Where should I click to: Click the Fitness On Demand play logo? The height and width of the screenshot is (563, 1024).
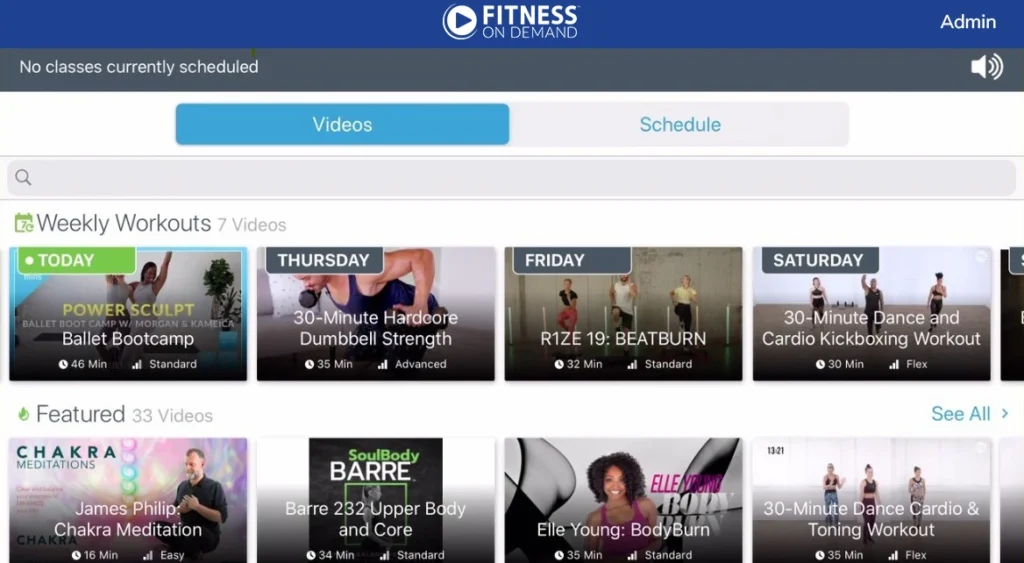click(460, 22)
